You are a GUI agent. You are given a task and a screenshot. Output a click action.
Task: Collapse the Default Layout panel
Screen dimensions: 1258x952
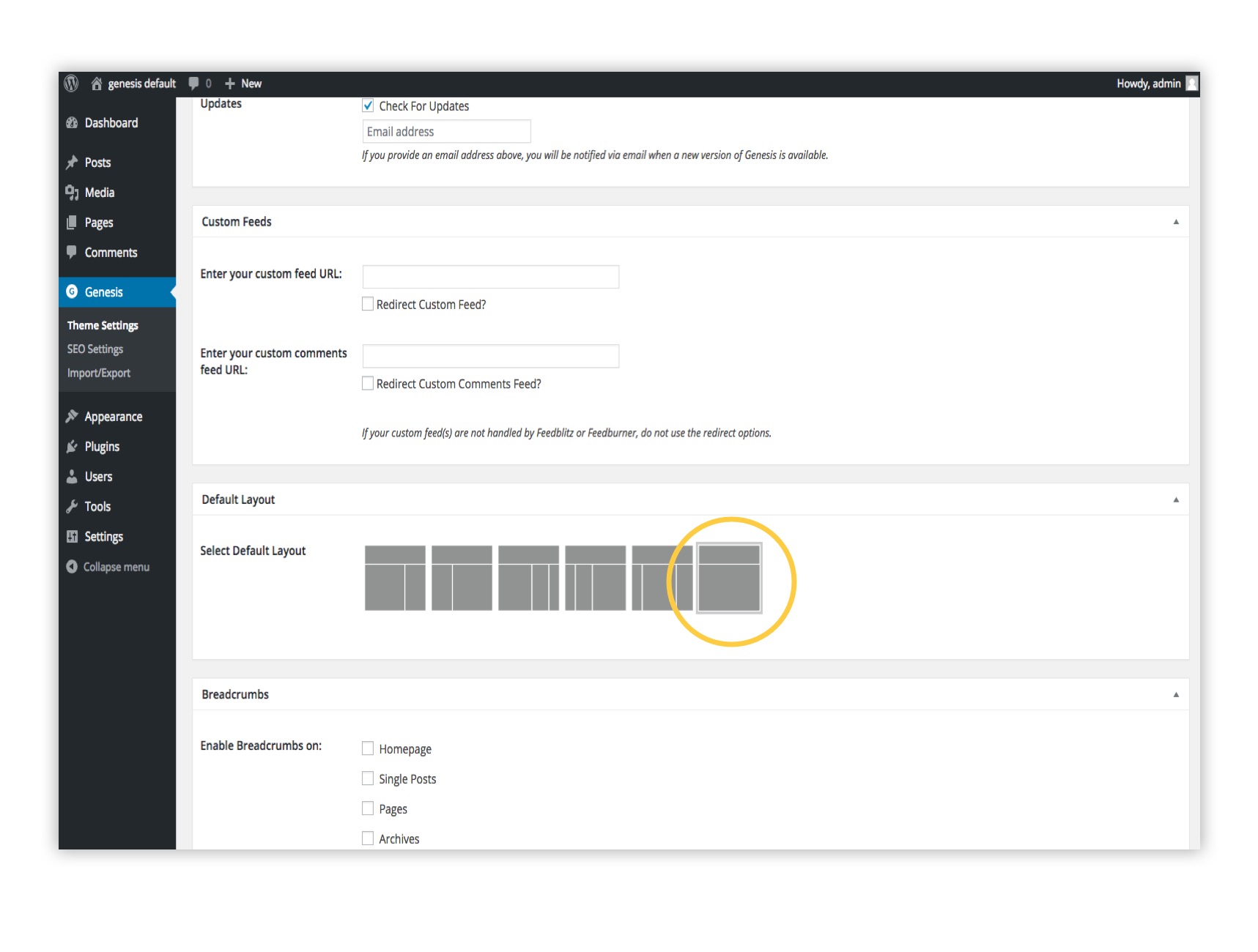pos(1176,499)
